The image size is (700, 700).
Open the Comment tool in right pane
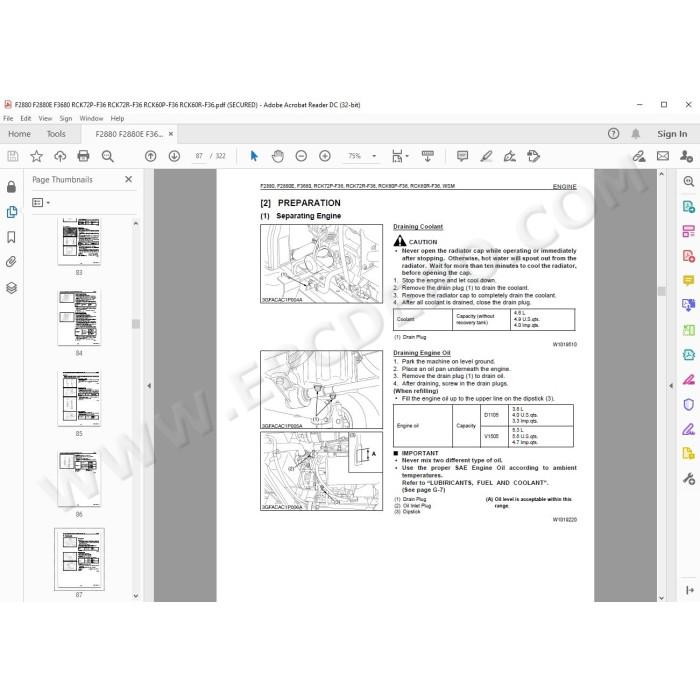click(x=688, y=281)
